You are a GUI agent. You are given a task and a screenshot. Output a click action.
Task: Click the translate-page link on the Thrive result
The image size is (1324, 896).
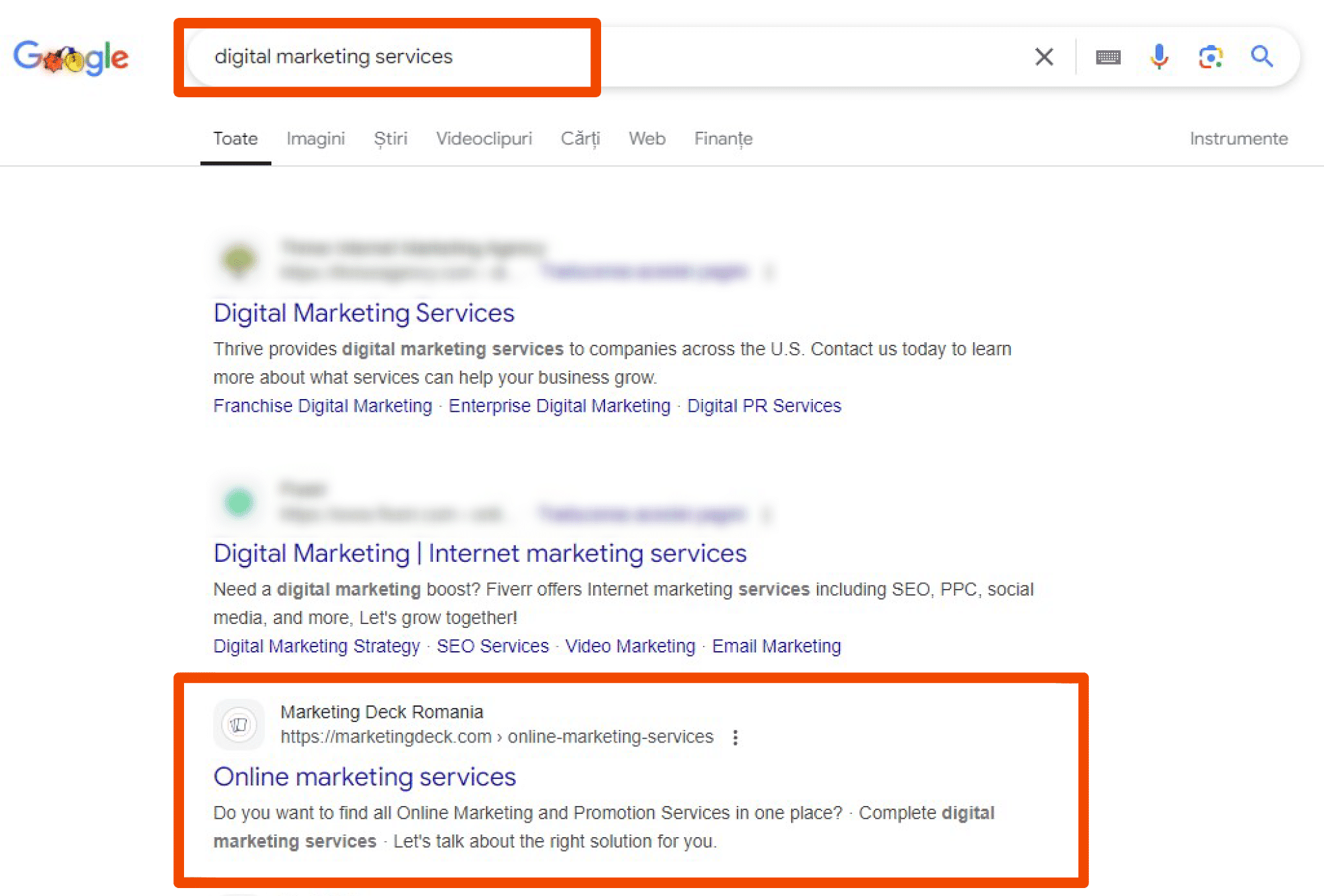pyautogui.click(x=644, y=271)
